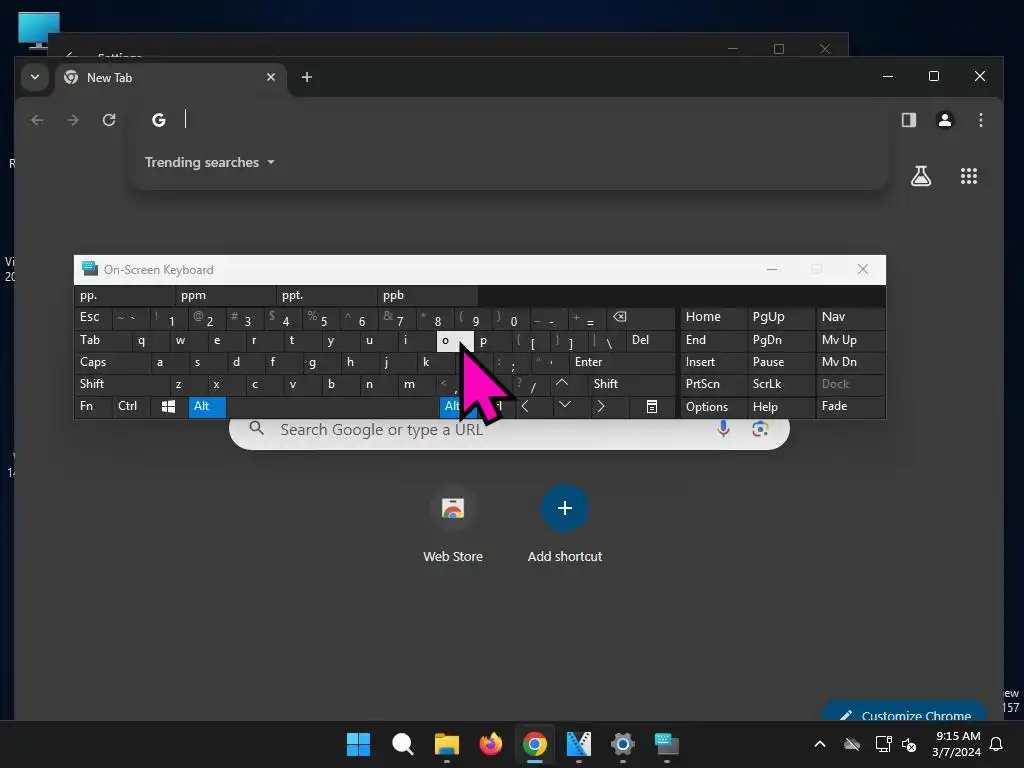Tap Tab key on On-Screen Keyboard
This screenshot has width=1024, height=768.
(x=103, y=340)
